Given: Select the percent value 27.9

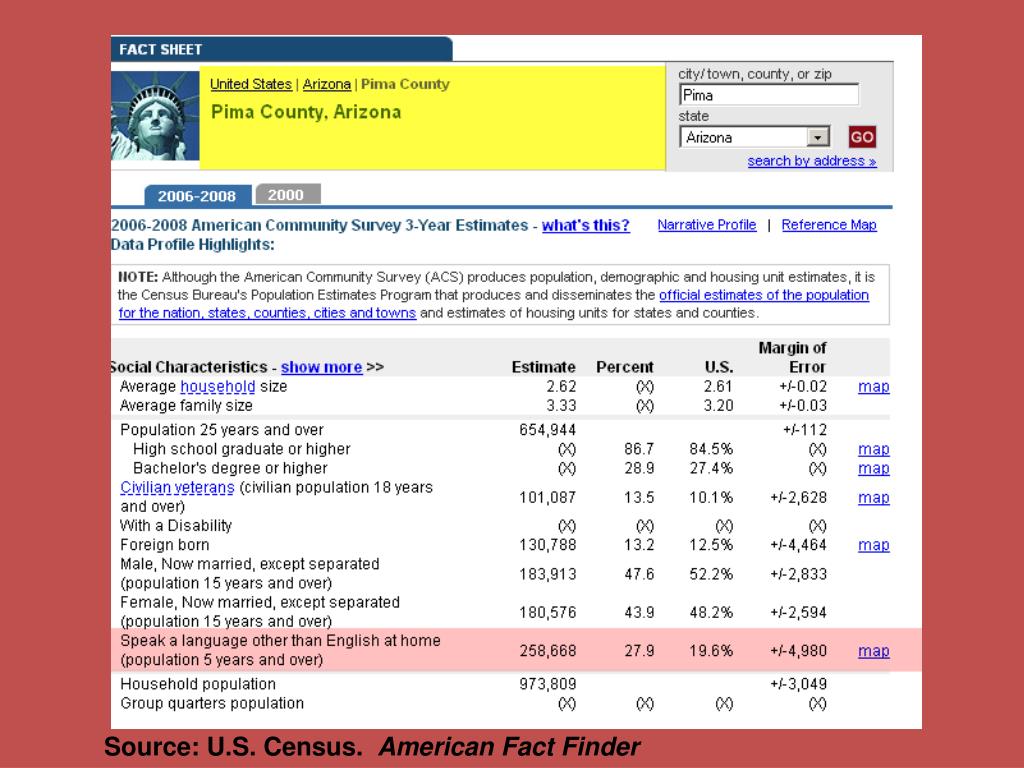Looking at the screenshot, I should [x=639, y=651].
